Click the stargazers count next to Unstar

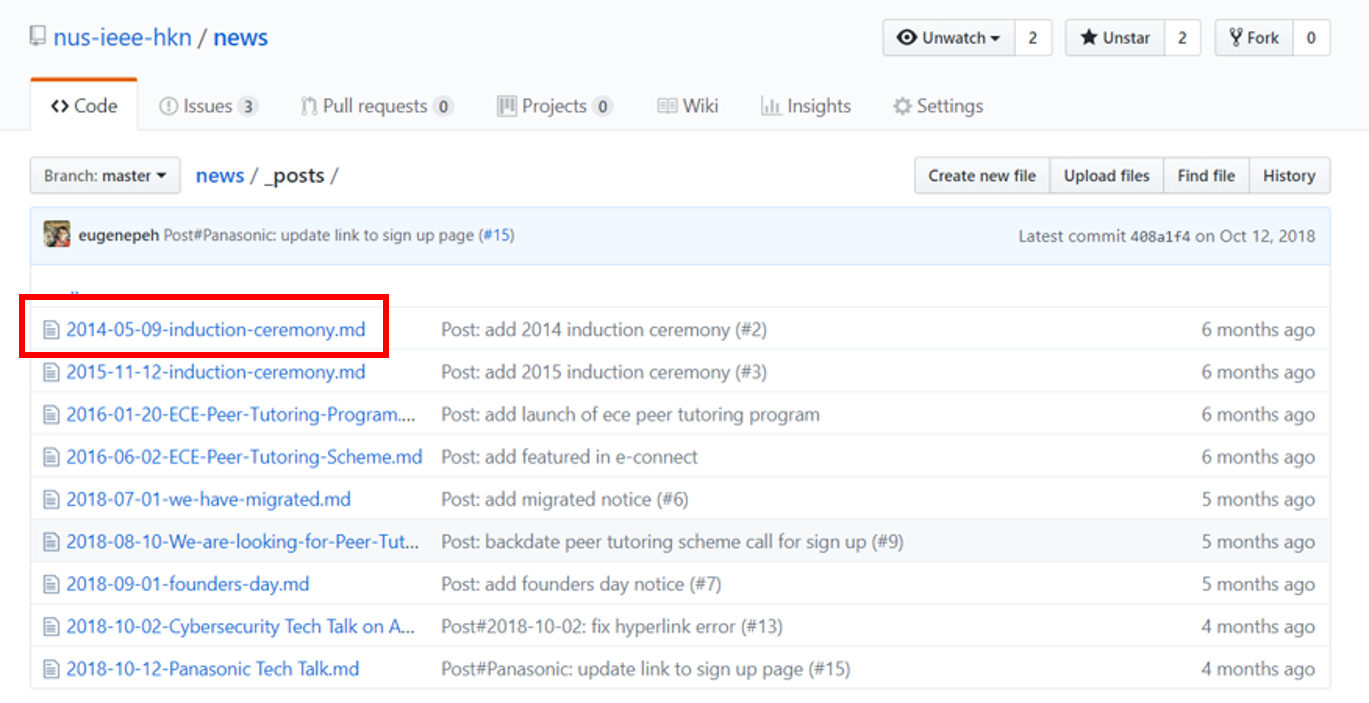point(1182,38)
